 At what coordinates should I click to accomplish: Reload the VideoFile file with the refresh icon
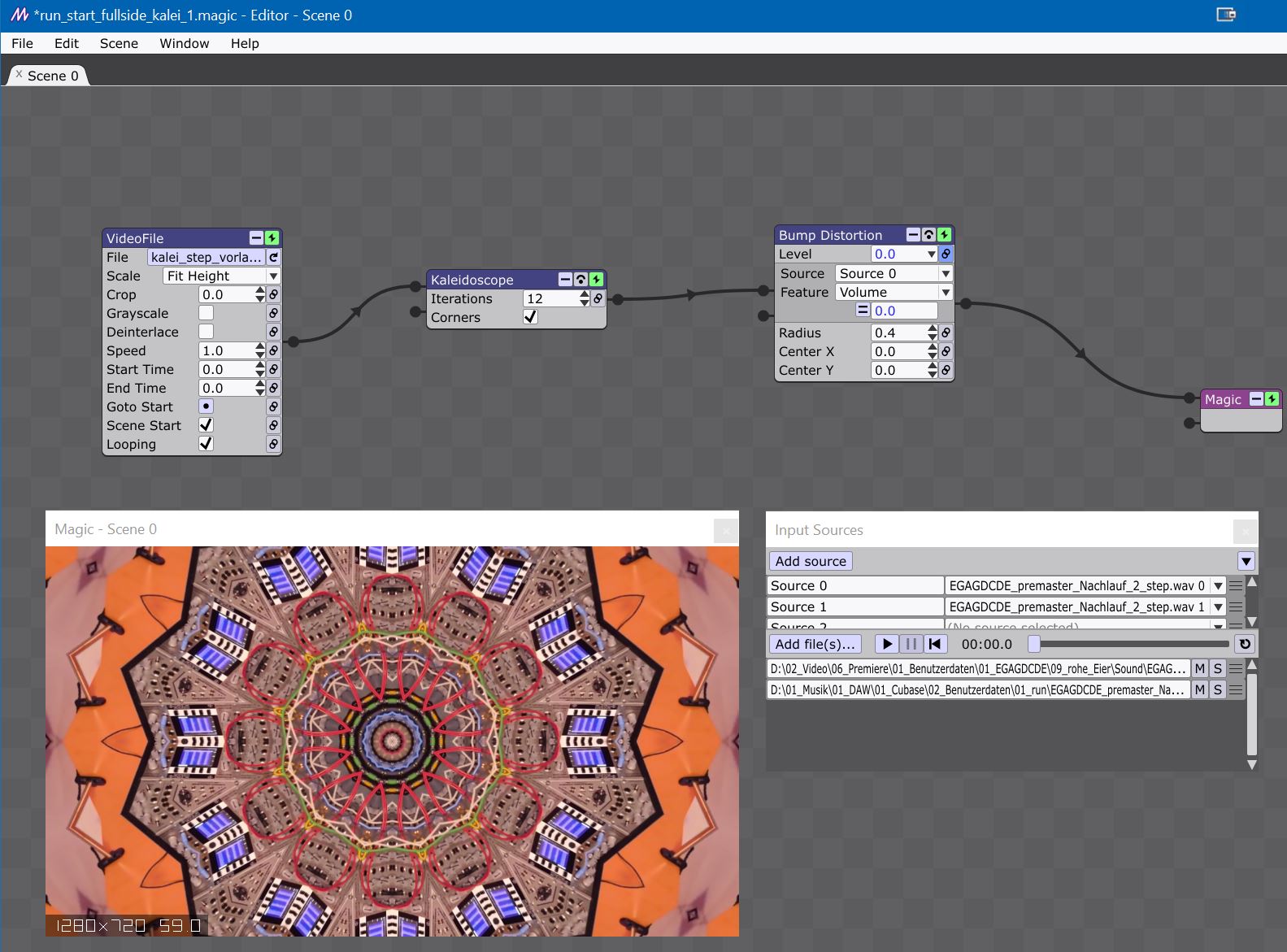tap(274, 257)
